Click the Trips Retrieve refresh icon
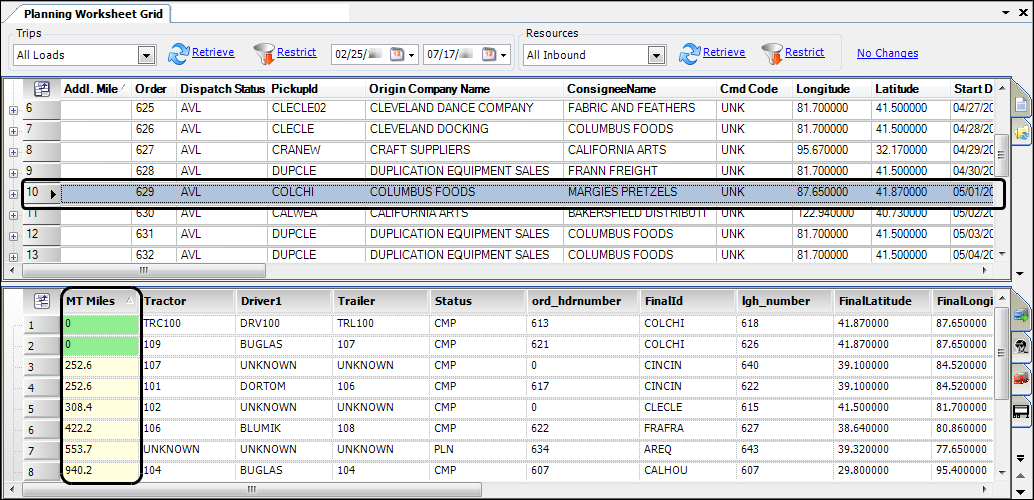This screenshot has width=1034, height=500. tap(179, 53)
